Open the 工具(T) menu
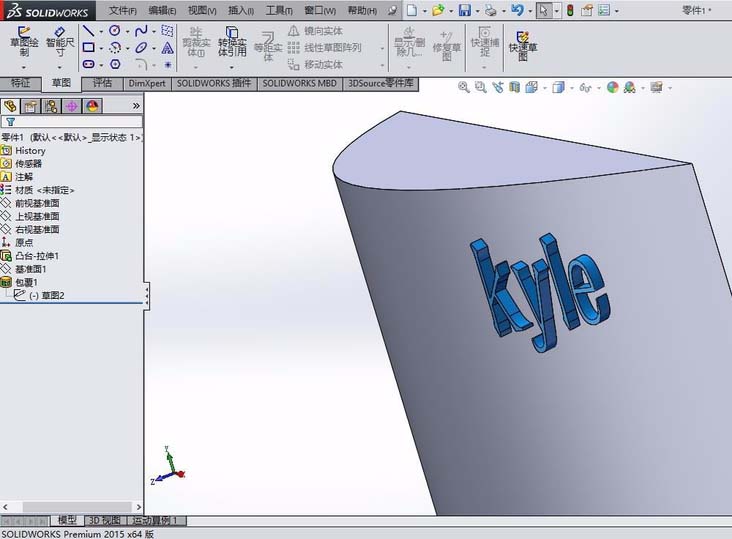The width and height of the screenshot is (732, 539). pos(279,10)
